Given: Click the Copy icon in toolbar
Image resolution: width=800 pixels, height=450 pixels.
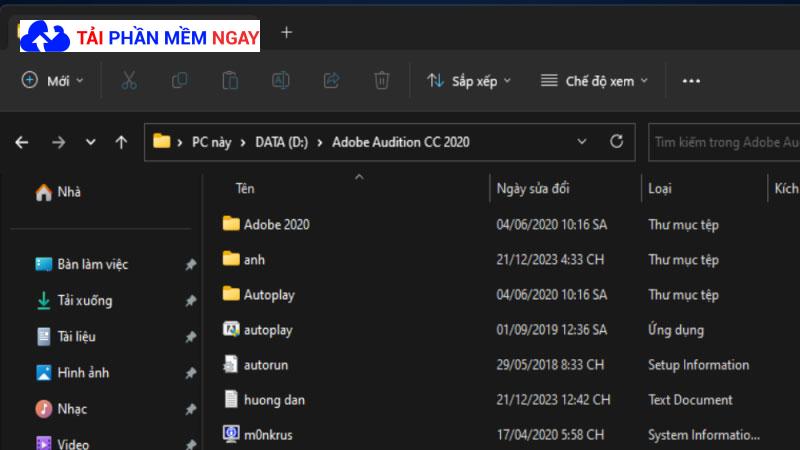Looking at the screenshot, I should coord(180,81).
